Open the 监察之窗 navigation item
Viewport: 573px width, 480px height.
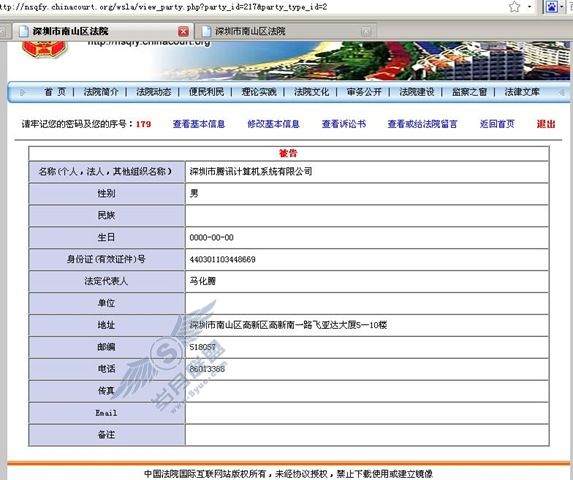[469, 92]
